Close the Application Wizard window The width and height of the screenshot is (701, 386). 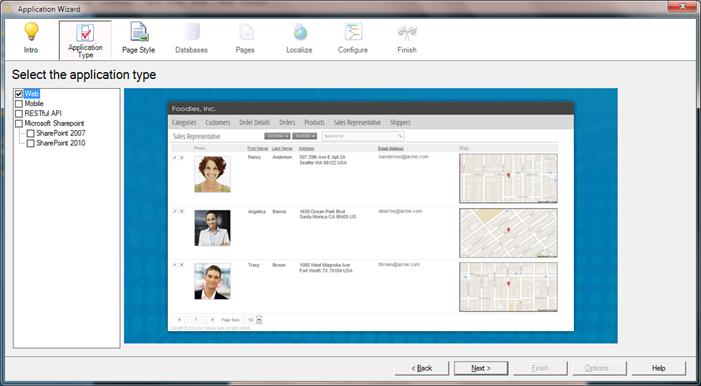[683, 6]
